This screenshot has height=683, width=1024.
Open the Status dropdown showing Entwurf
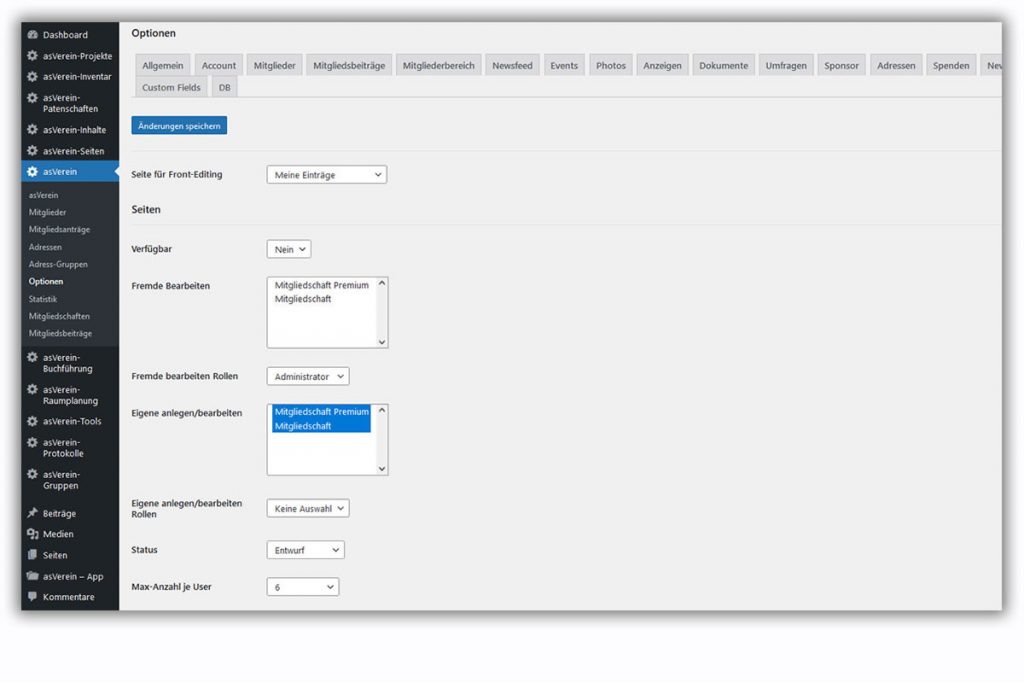[305, 550]
